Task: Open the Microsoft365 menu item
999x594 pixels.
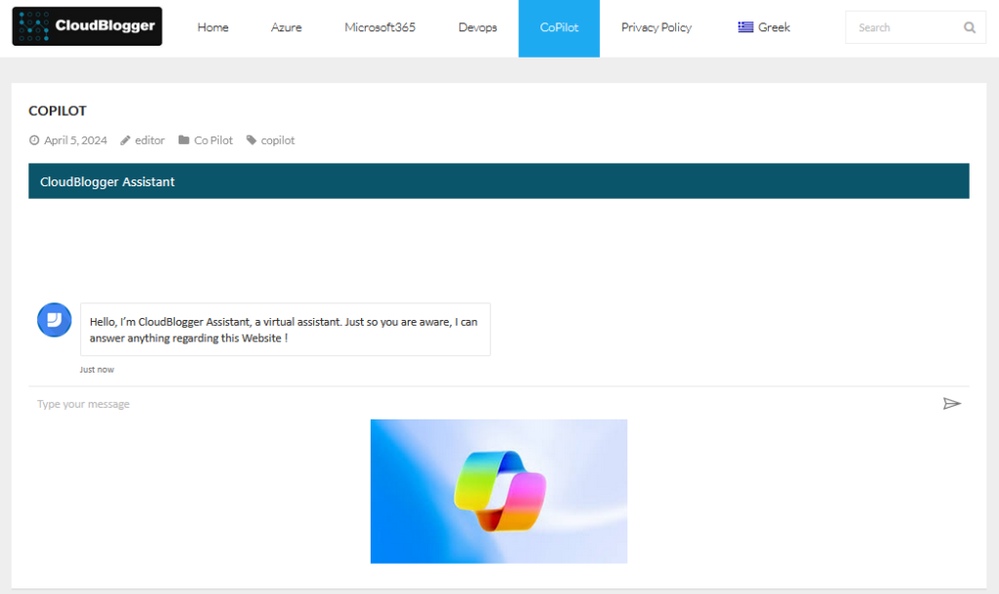Action: click(380, 27)
